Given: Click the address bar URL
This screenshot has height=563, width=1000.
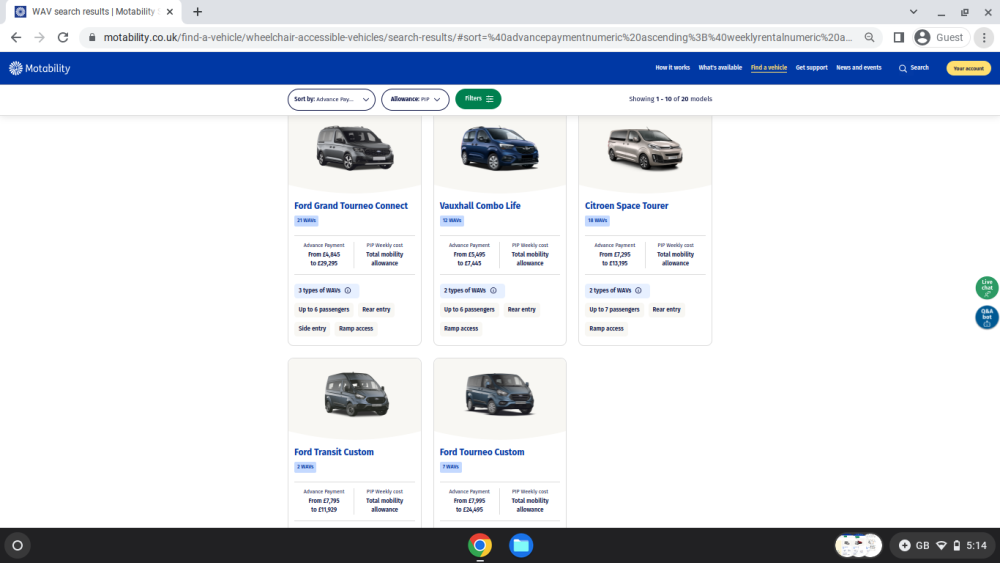Looking at the screenshot, I should [x=478, y=38].
